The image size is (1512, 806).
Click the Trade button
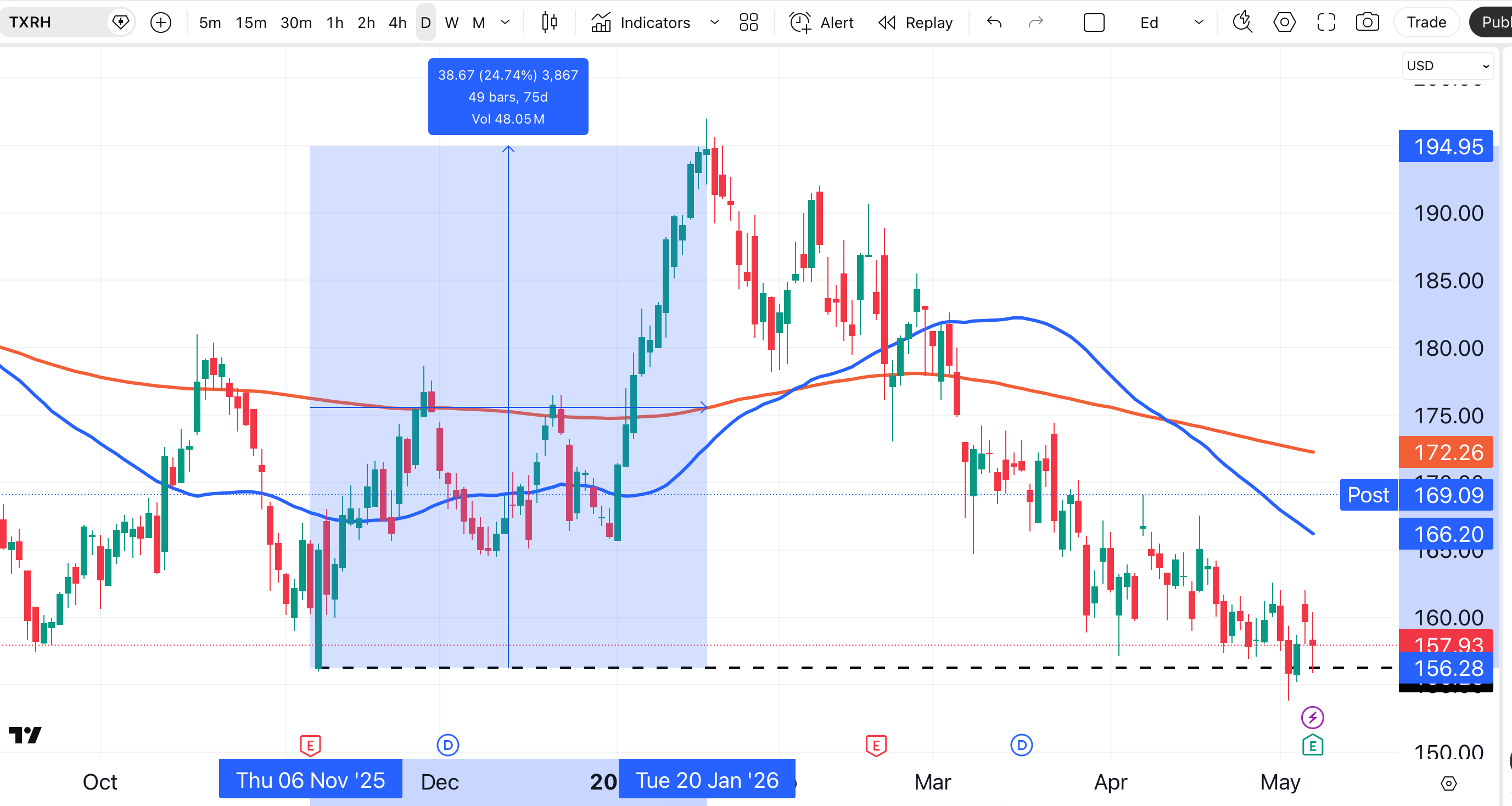pyautogui.click(x=1426, y=23)
